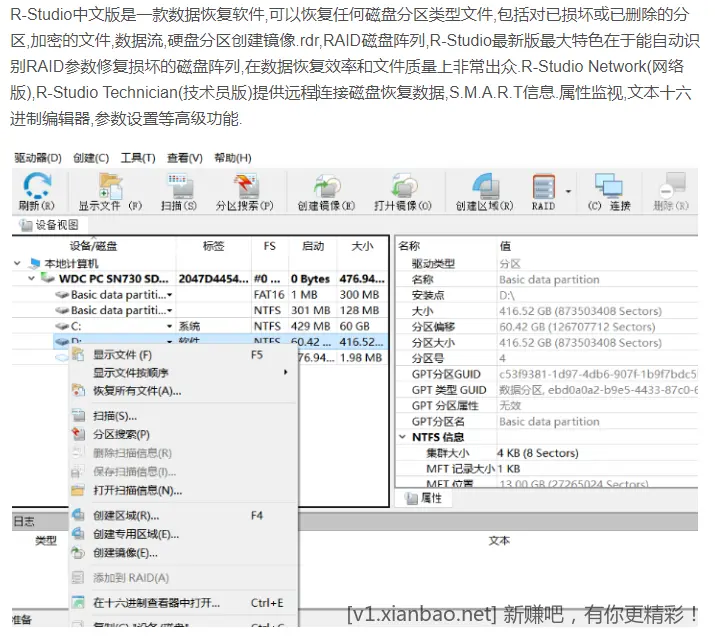Image resolution: width=715 pixels, height=636 pixels.
Task: Click the hex viewer context menu icon
Action: 78,603
